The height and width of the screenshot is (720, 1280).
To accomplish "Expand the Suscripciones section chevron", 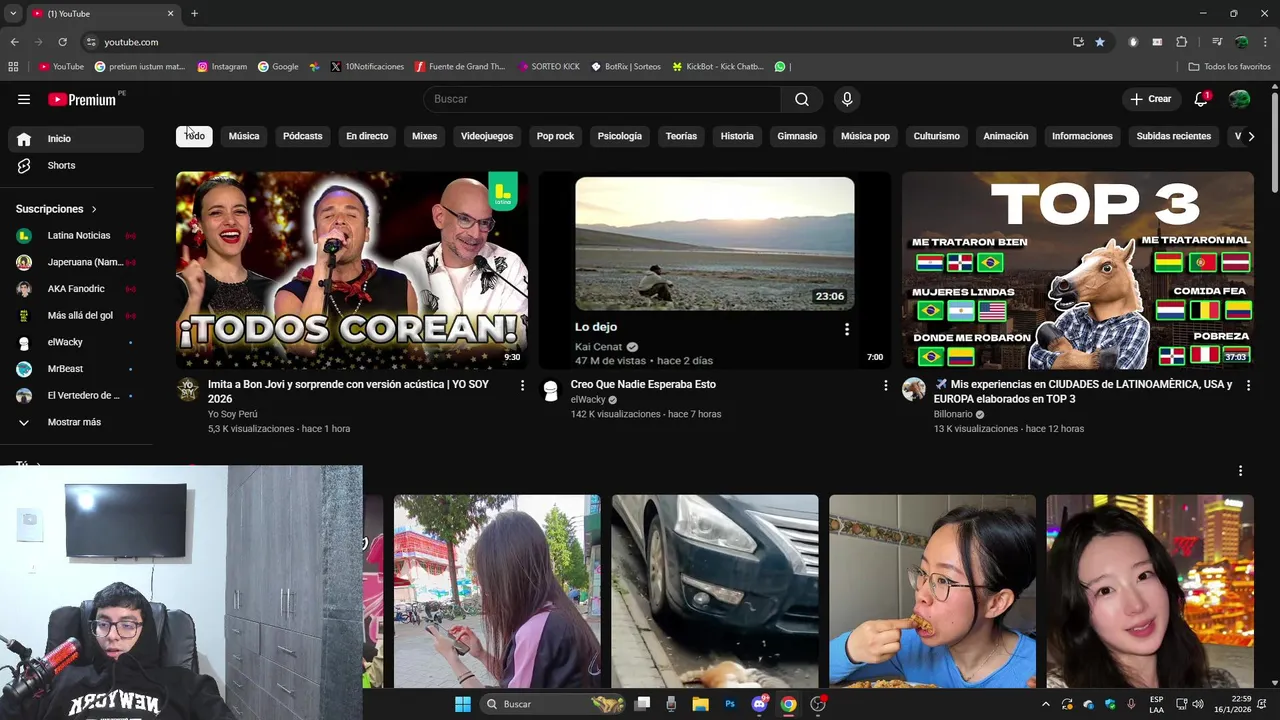I will coord(94,209).
